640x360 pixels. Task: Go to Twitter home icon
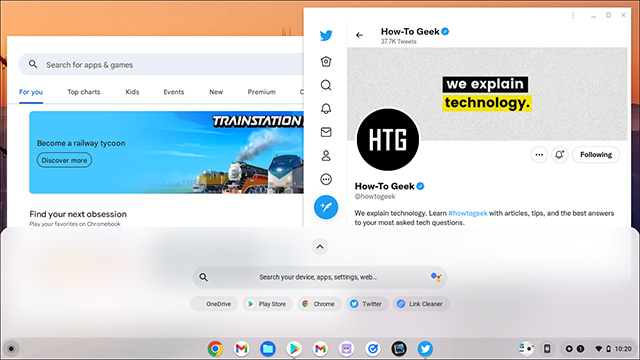[x=326, y=62]
